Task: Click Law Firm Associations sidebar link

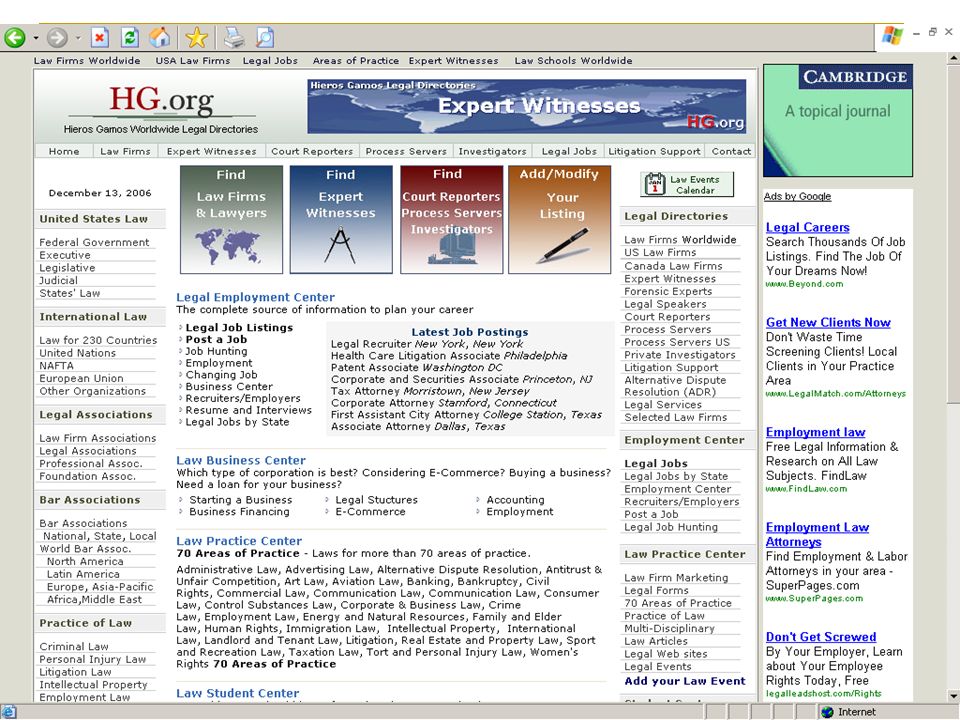Action: pyautogui.click(x=98, y=438)
